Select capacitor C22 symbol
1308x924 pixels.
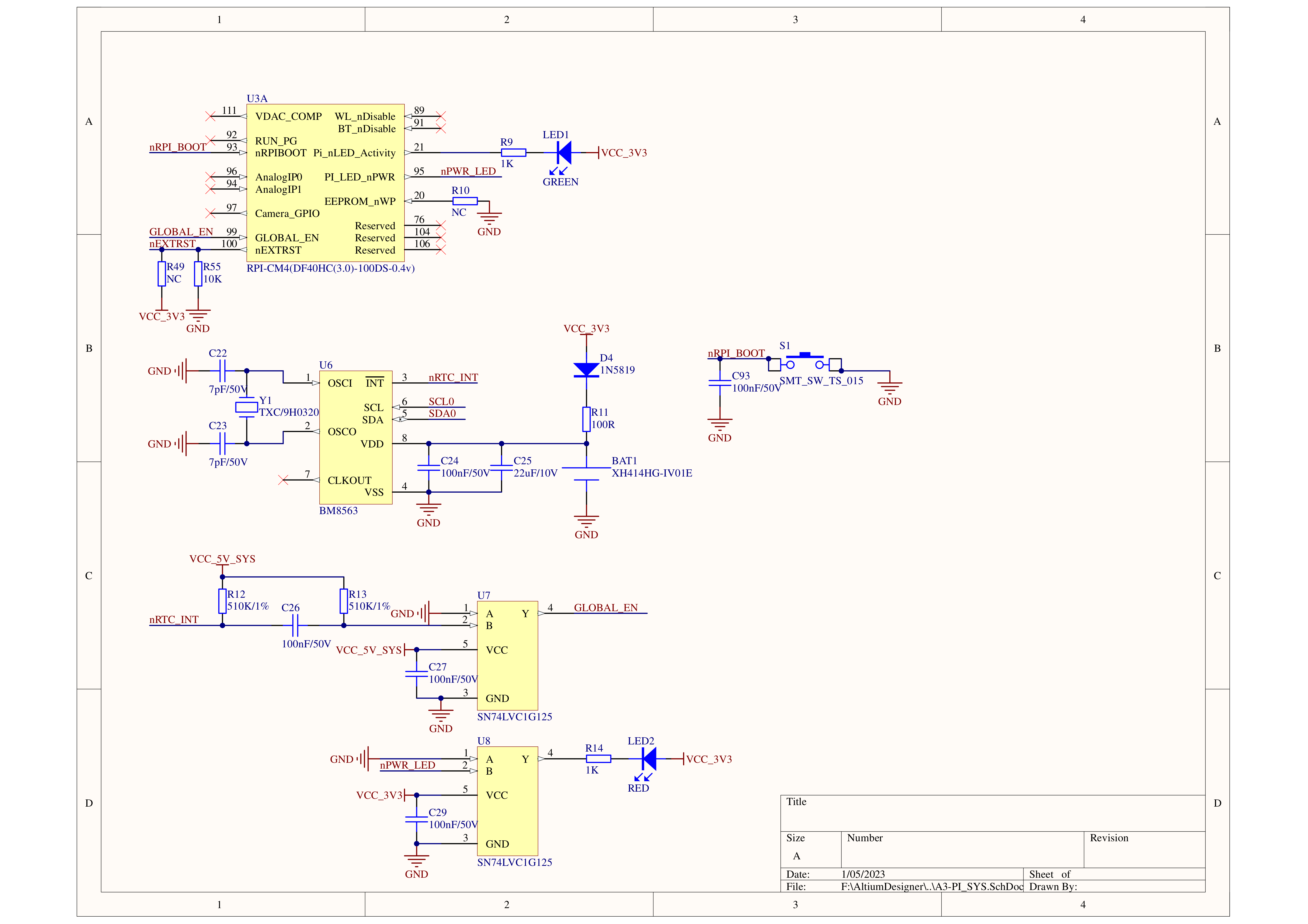(x=222, y=371)
